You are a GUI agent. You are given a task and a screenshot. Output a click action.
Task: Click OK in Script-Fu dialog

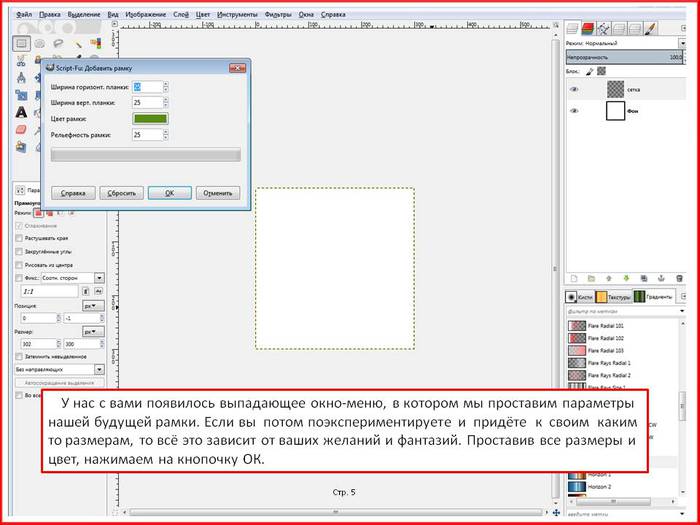tap(170, 193)
